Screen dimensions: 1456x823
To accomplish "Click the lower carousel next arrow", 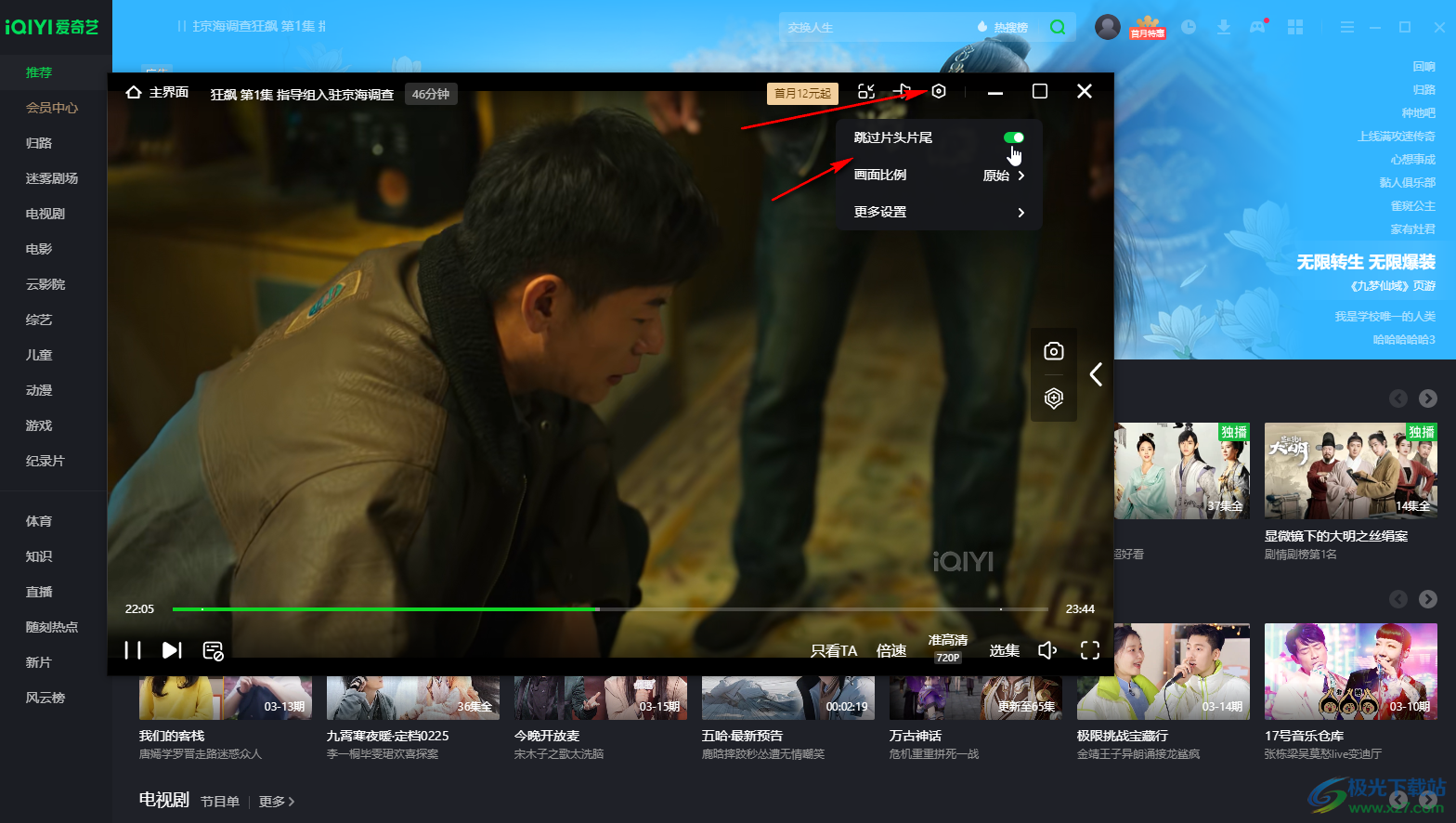I will (1428, 599).
